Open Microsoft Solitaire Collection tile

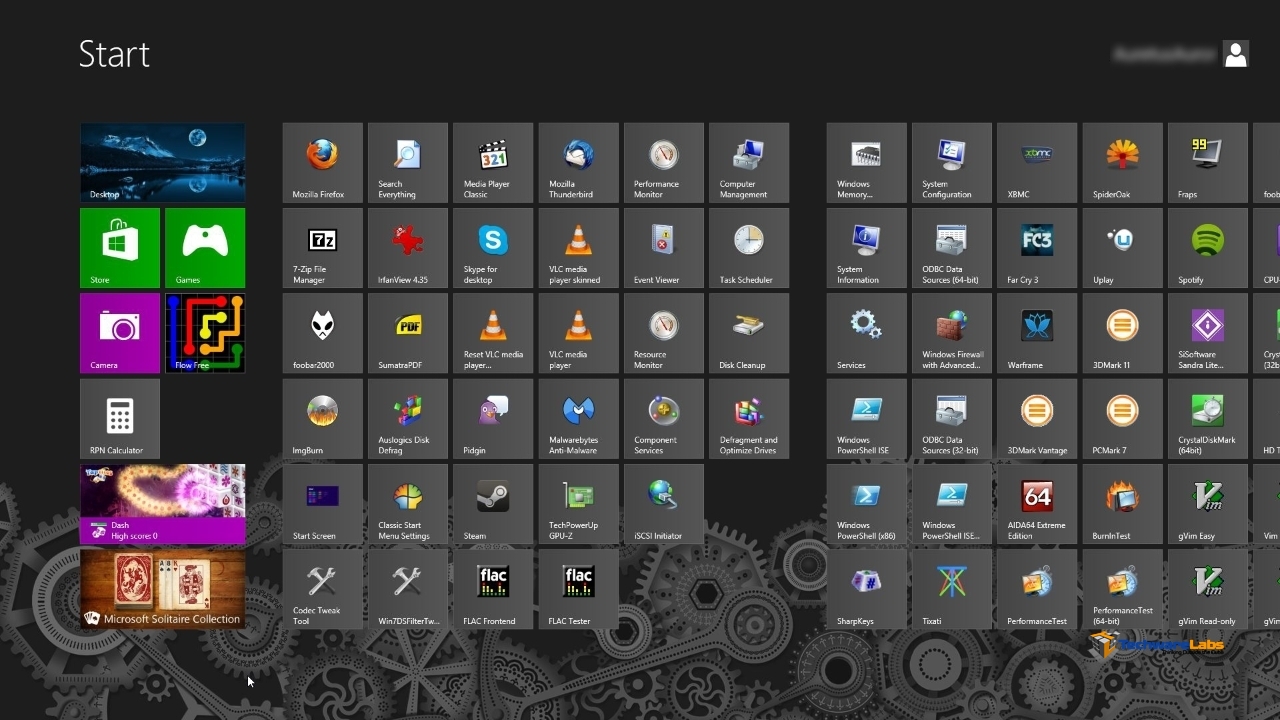point(163,589)
